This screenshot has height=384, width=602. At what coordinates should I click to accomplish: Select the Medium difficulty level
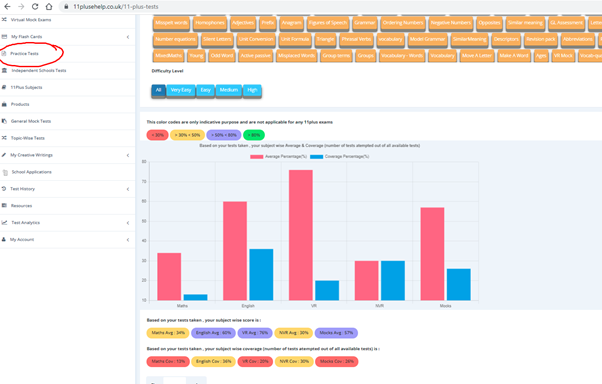tap(229, 90)
